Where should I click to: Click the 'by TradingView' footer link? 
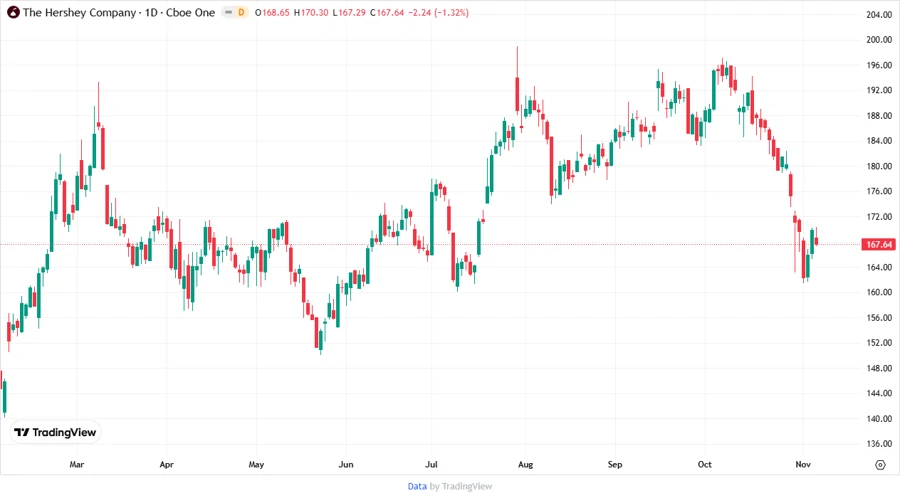tap(461, 487)
